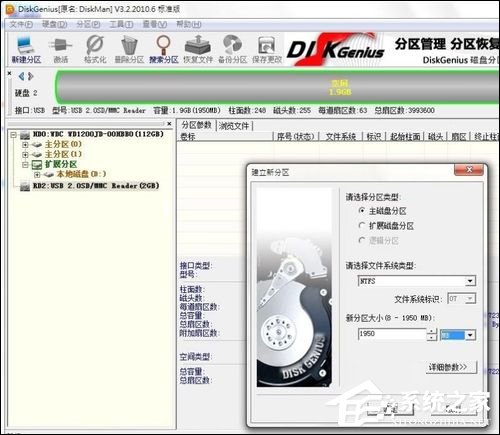Choose the disabled 逻辑分区 logical partition radio
Viewport: 500px width, 435px height.
point(362,240)
